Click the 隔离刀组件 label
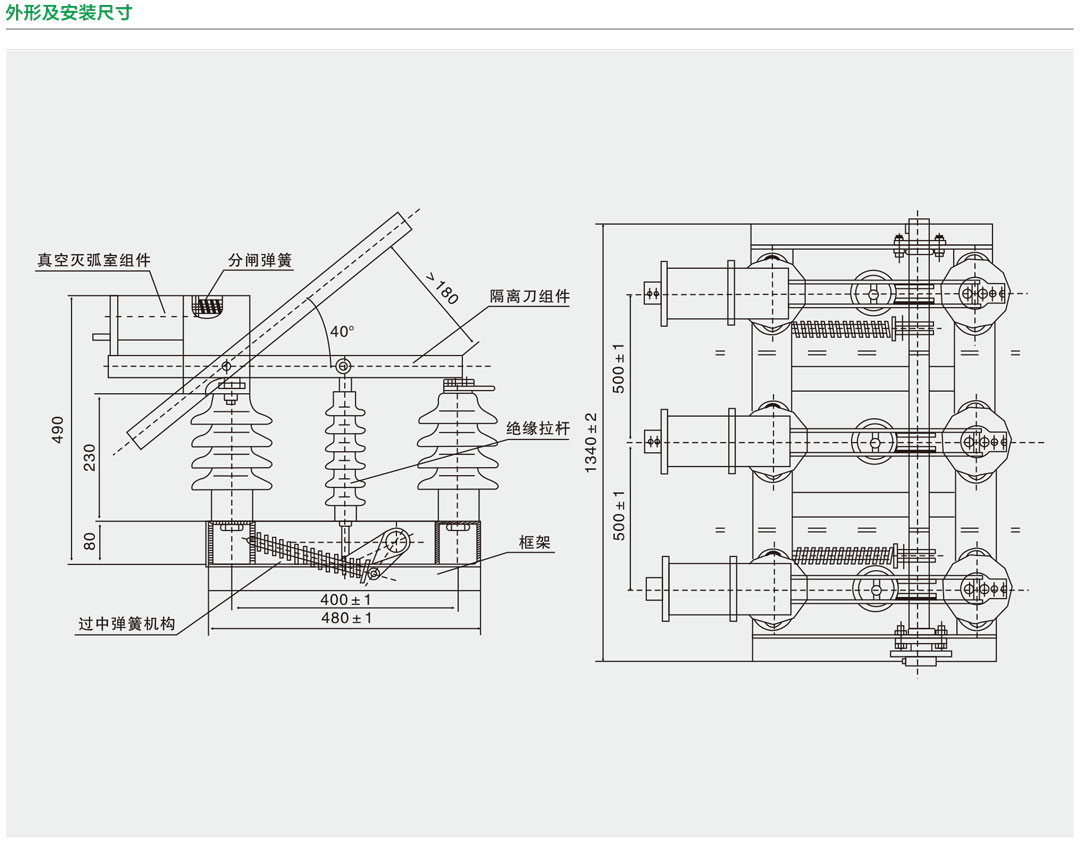This screenshot has height=845, width=1080. 529,296
